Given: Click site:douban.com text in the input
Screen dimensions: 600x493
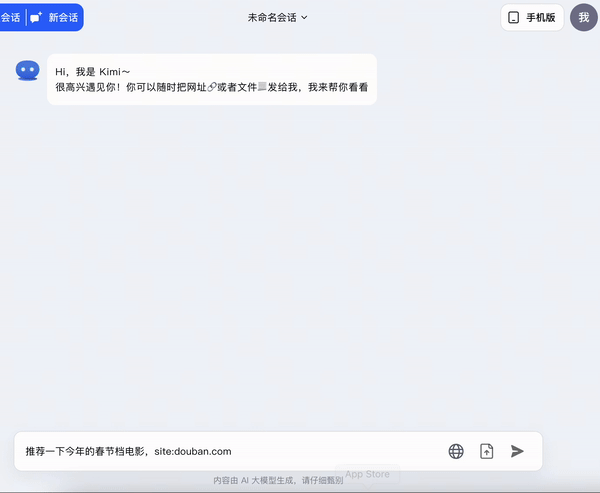Looking at the screenshot, I should tap(193, 451).
